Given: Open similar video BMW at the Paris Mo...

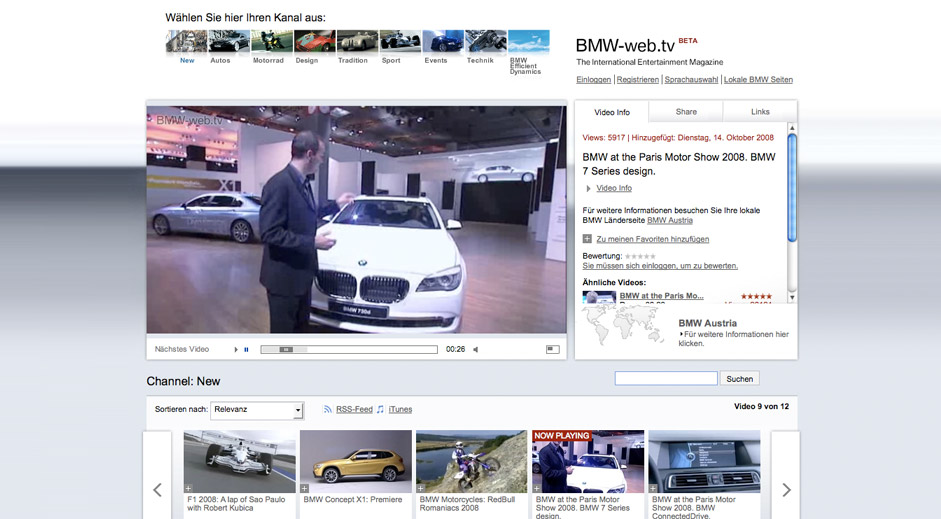Looking at the screenshot, I should click(661, 296).
